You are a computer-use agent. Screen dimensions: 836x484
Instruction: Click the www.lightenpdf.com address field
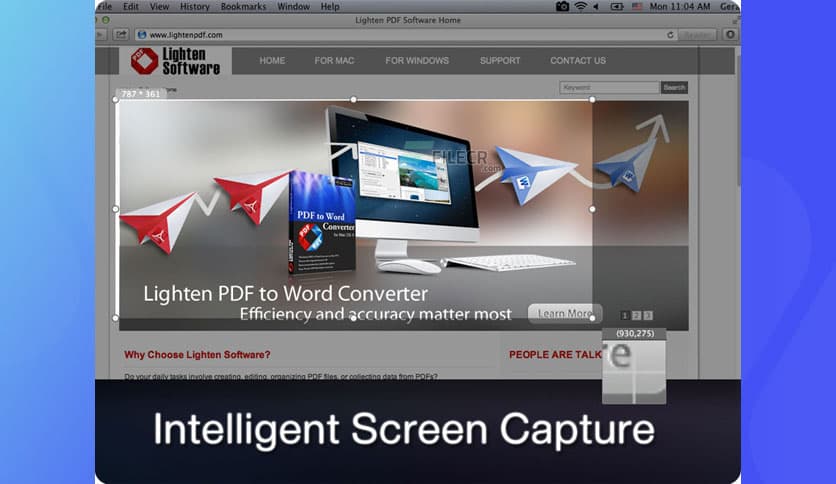click(405, 35)
